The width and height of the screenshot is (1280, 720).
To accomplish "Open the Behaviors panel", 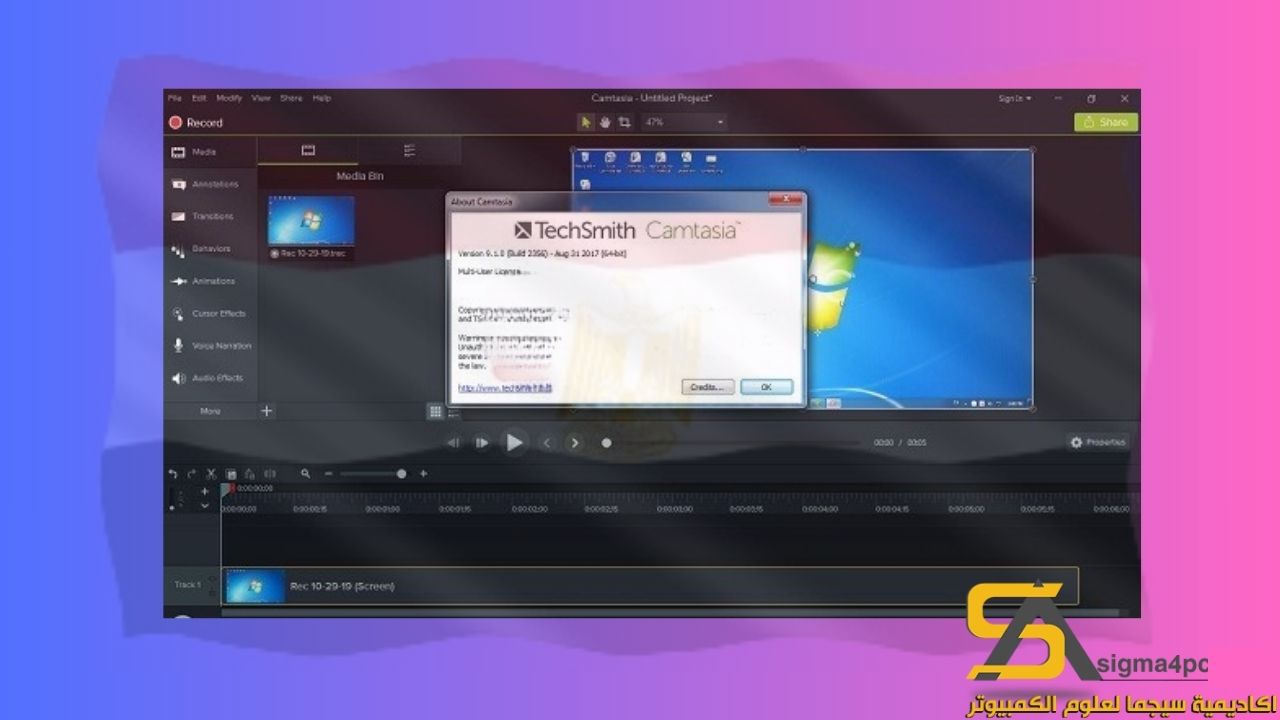I will (x=210, y=249).
